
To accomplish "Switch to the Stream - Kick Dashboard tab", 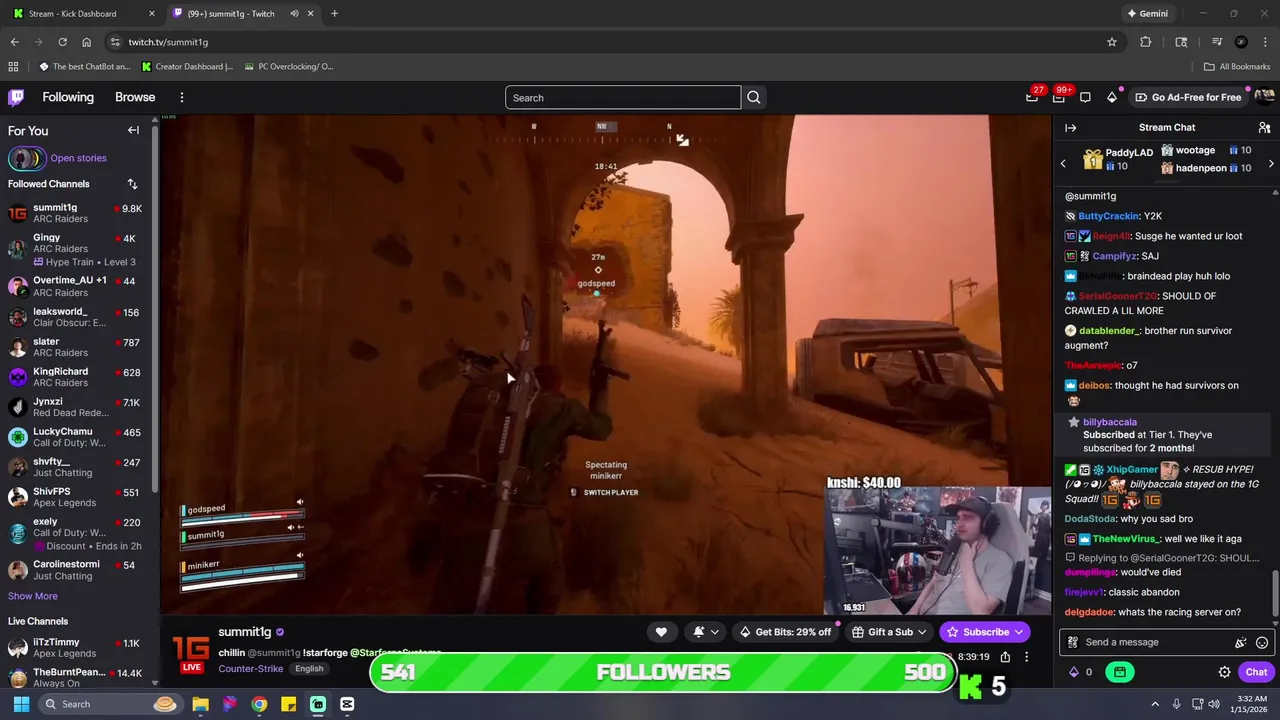I will (83, 13).
